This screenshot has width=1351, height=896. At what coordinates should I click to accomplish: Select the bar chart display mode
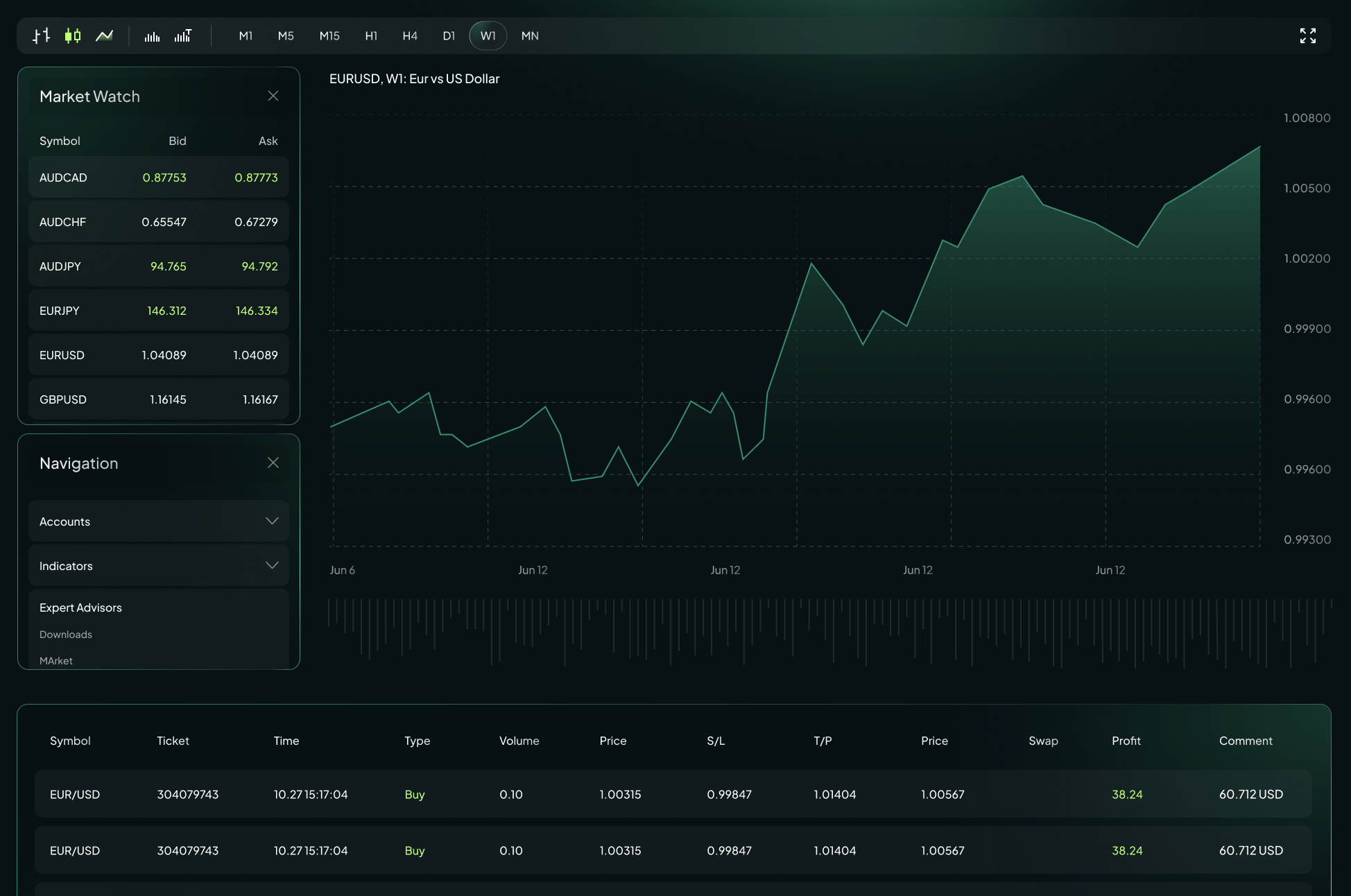[40, 35]
